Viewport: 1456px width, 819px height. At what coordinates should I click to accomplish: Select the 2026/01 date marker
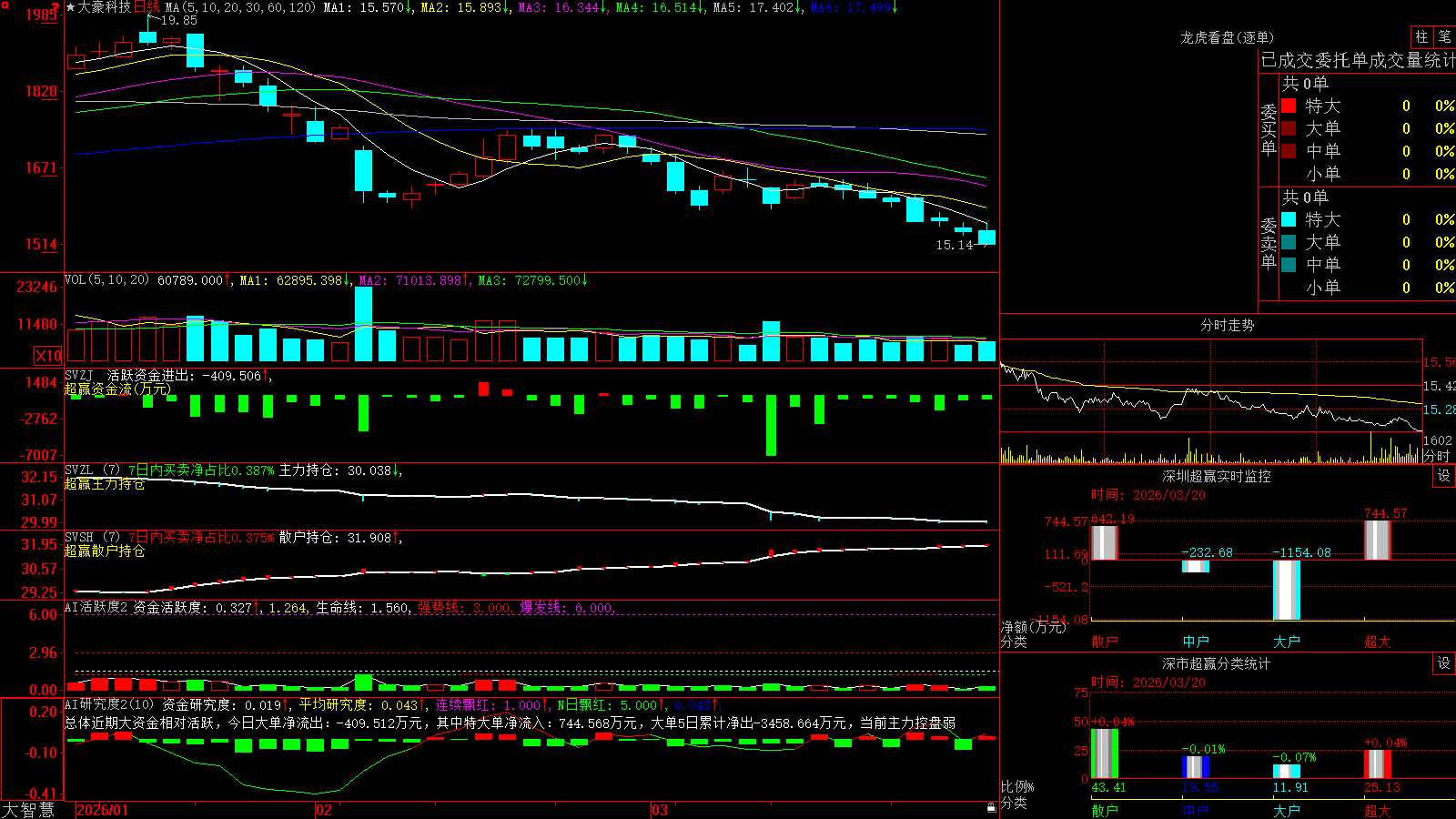(x=103, y=810)
